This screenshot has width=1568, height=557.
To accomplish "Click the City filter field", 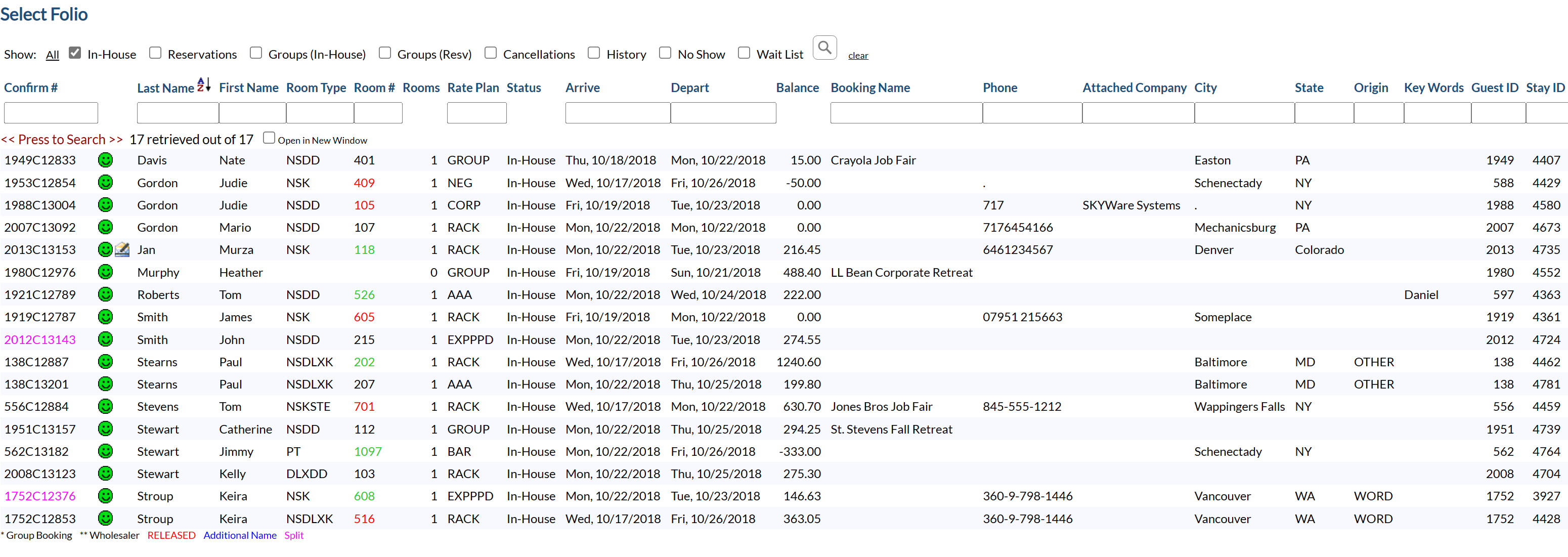I will pos(1244,113).
